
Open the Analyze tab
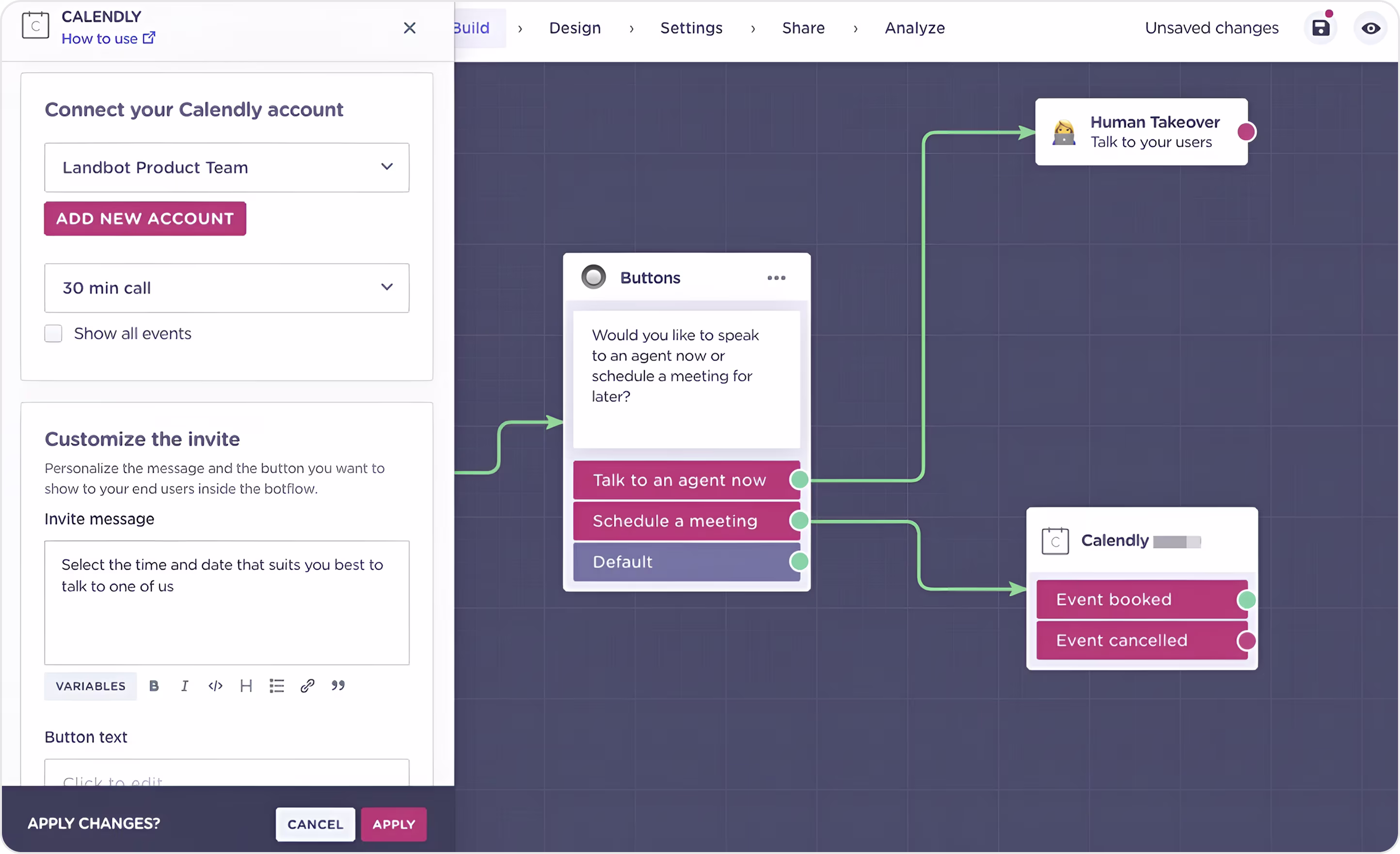(x=915, y=28)
